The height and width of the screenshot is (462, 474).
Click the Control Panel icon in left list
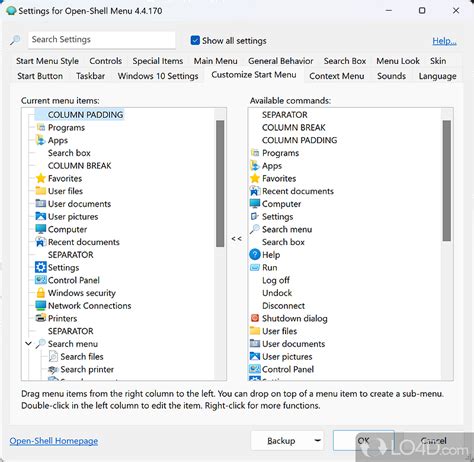(x=41, y=280)
